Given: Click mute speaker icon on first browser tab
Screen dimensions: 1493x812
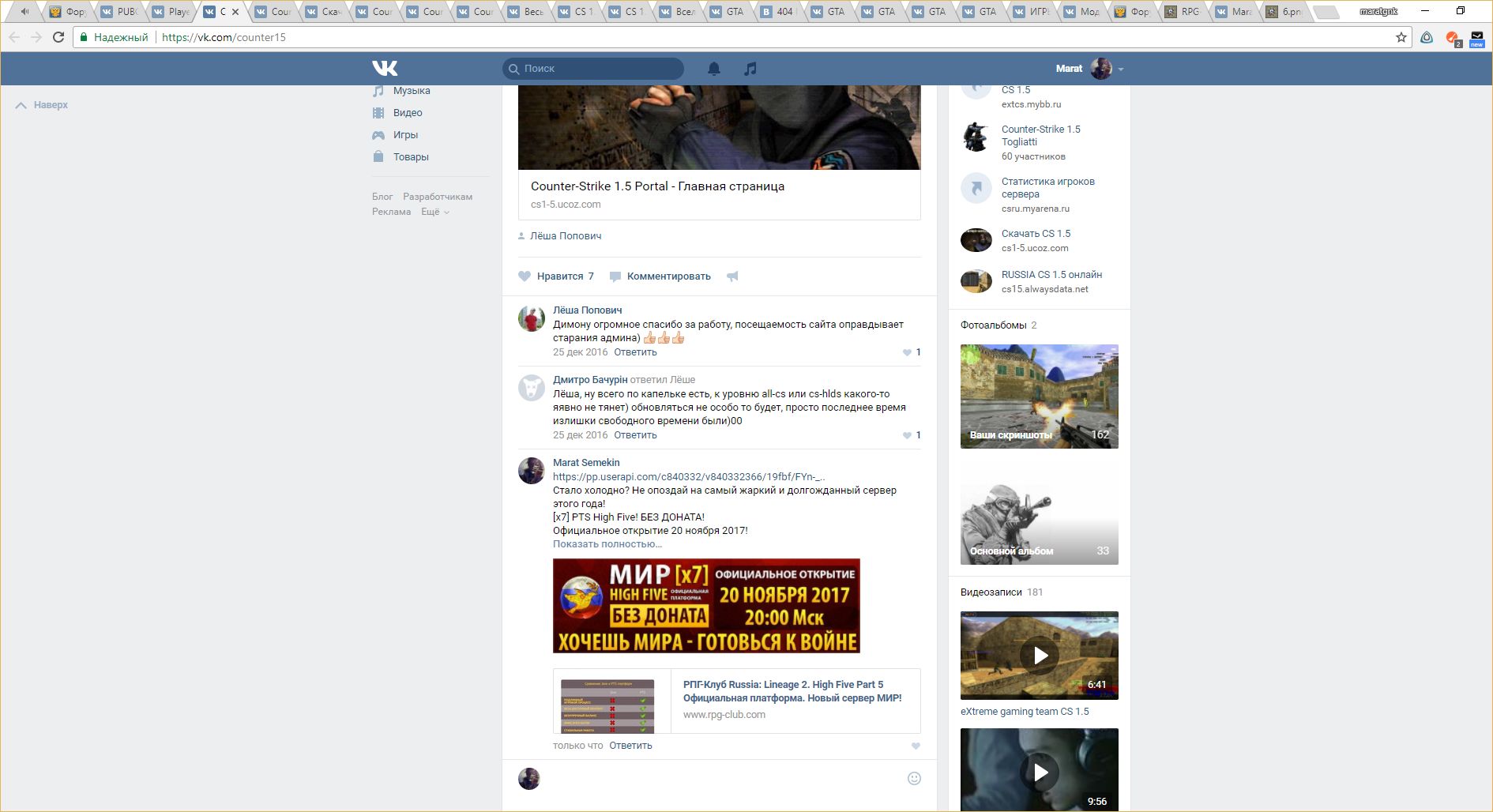Looking at the screenshot, I should coord(24,12).
